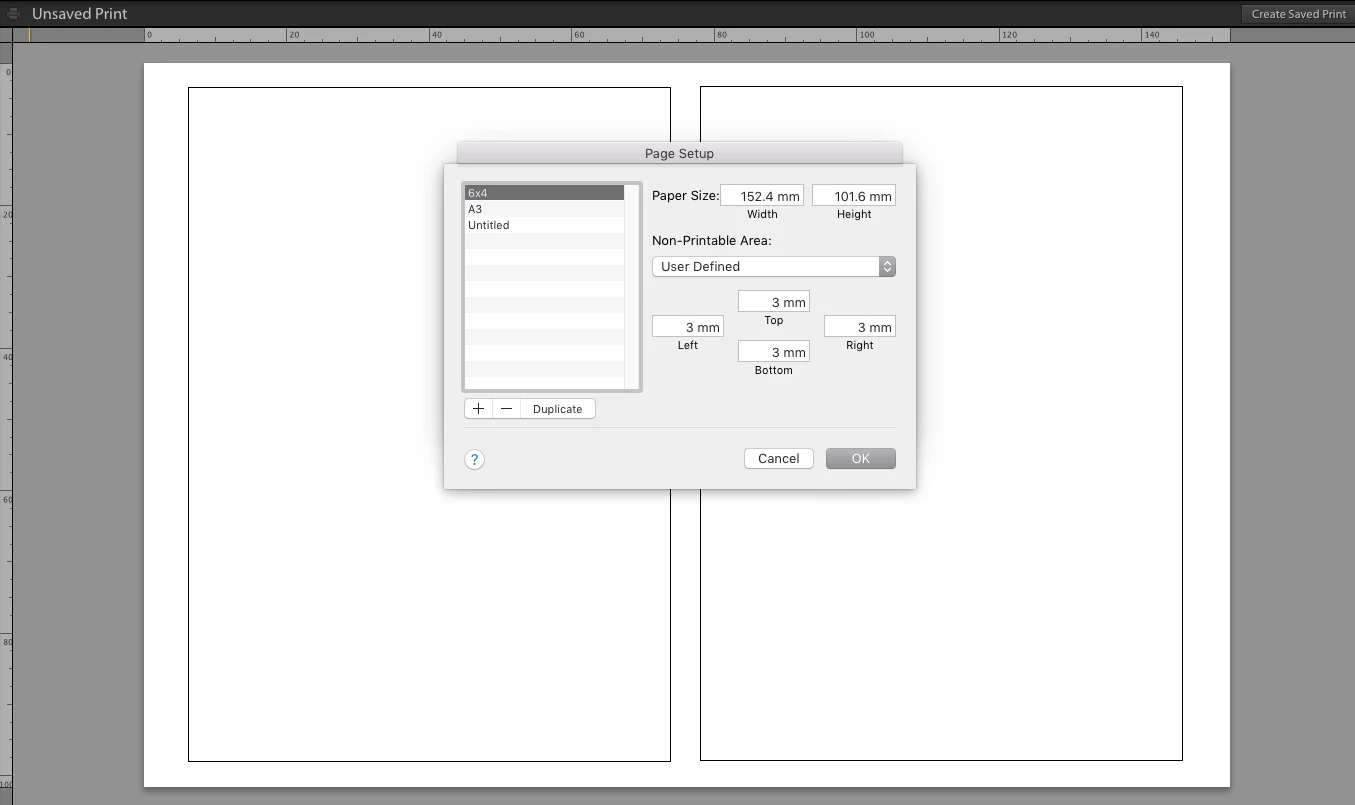The height and width of the screenshot is (805, 1355).
Task: Cancel the Page Setup dialog
Action: (x=778, y=458)
